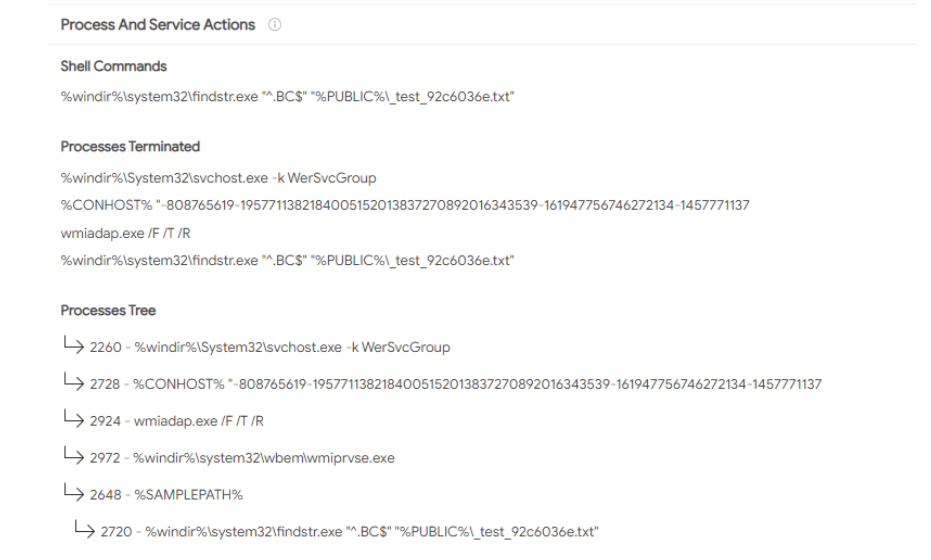Click the nested arrow icon for process 2720

84,529
